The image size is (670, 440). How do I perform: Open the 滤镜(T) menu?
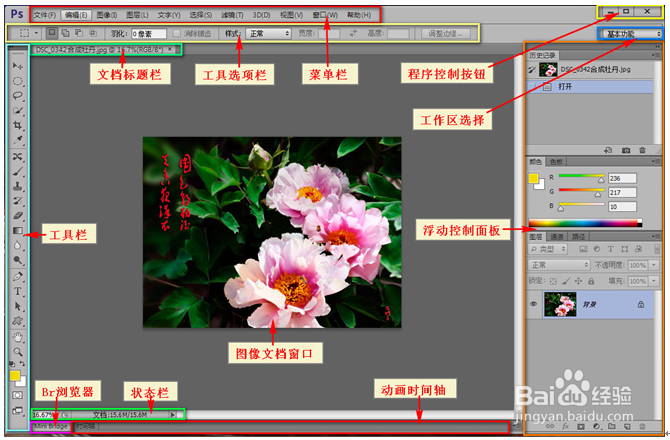232,15
